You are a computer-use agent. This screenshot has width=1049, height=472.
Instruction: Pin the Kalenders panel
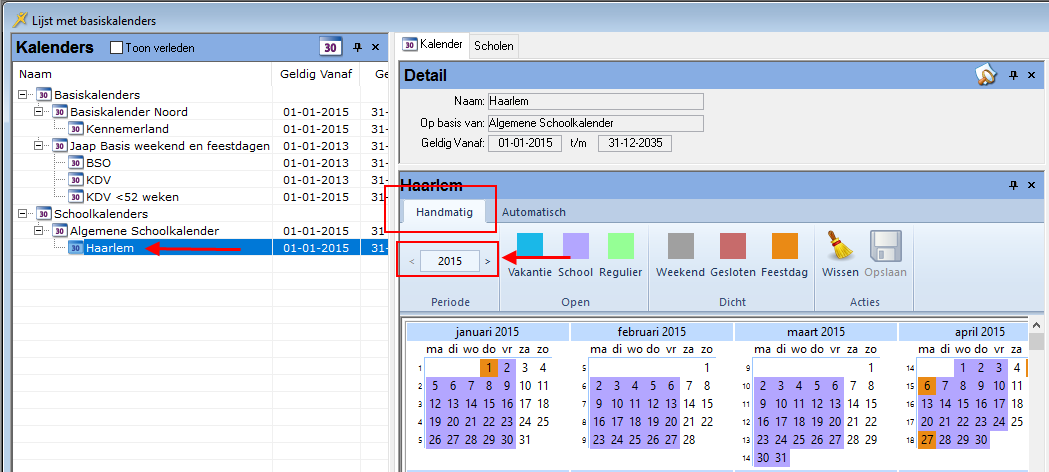[357, 47]
